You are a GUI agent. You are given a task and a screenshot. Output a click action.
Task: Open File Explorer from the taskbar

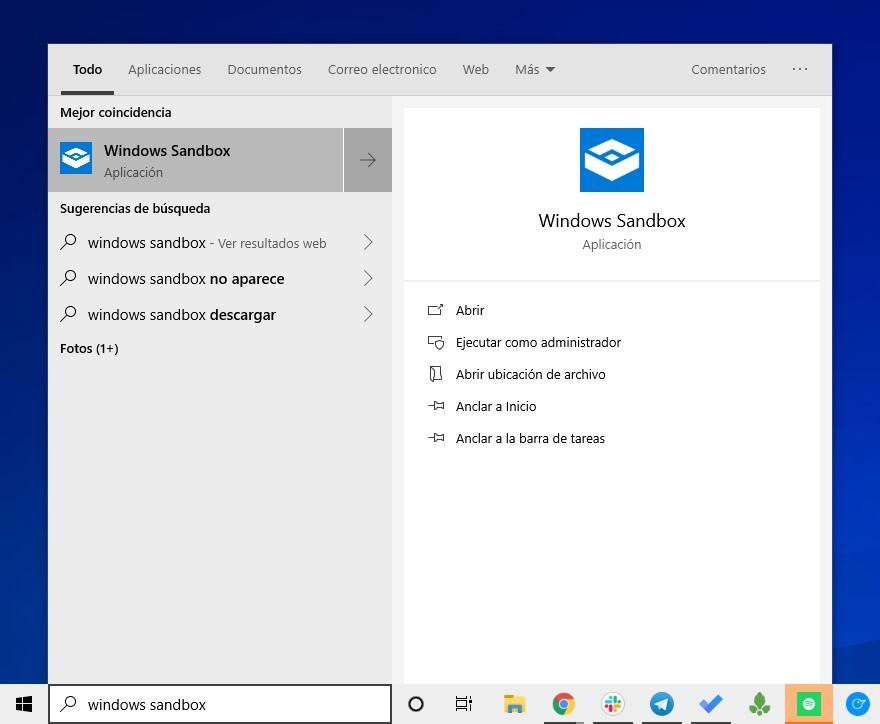coord(514,704)
